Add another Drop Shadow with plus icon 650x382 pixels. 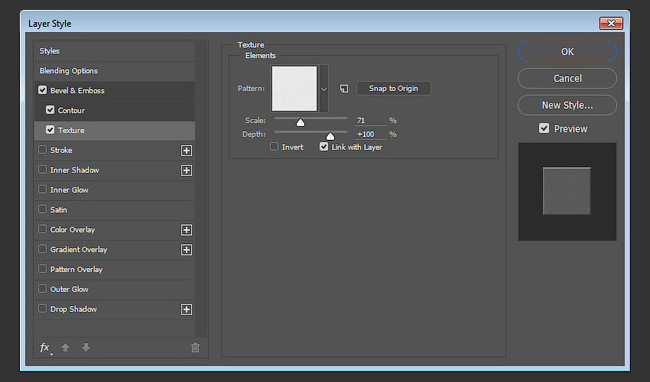coord(187,309)
